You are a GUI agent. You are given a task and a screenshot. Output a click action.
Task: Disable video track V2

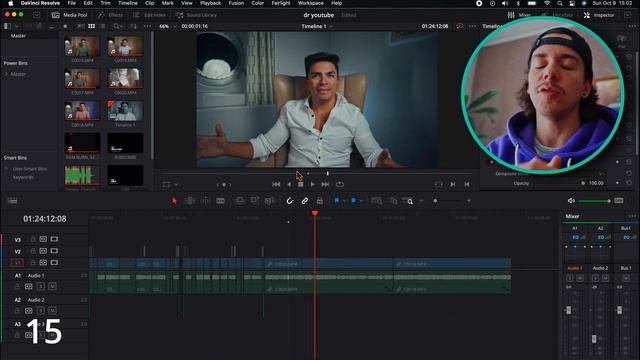pyautogui.click(x=54, y=251)
